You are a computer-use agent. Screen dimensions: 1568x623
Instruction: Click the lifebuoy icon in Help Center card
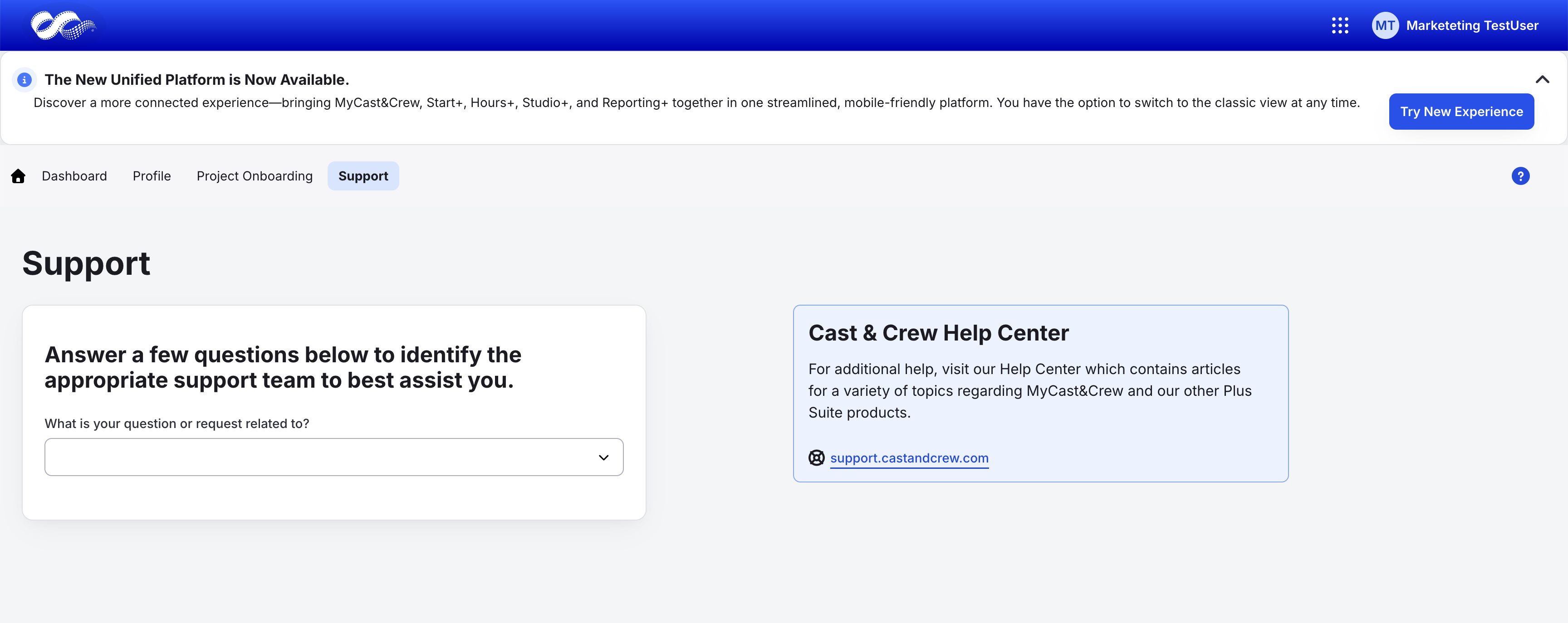click(816, 458)
